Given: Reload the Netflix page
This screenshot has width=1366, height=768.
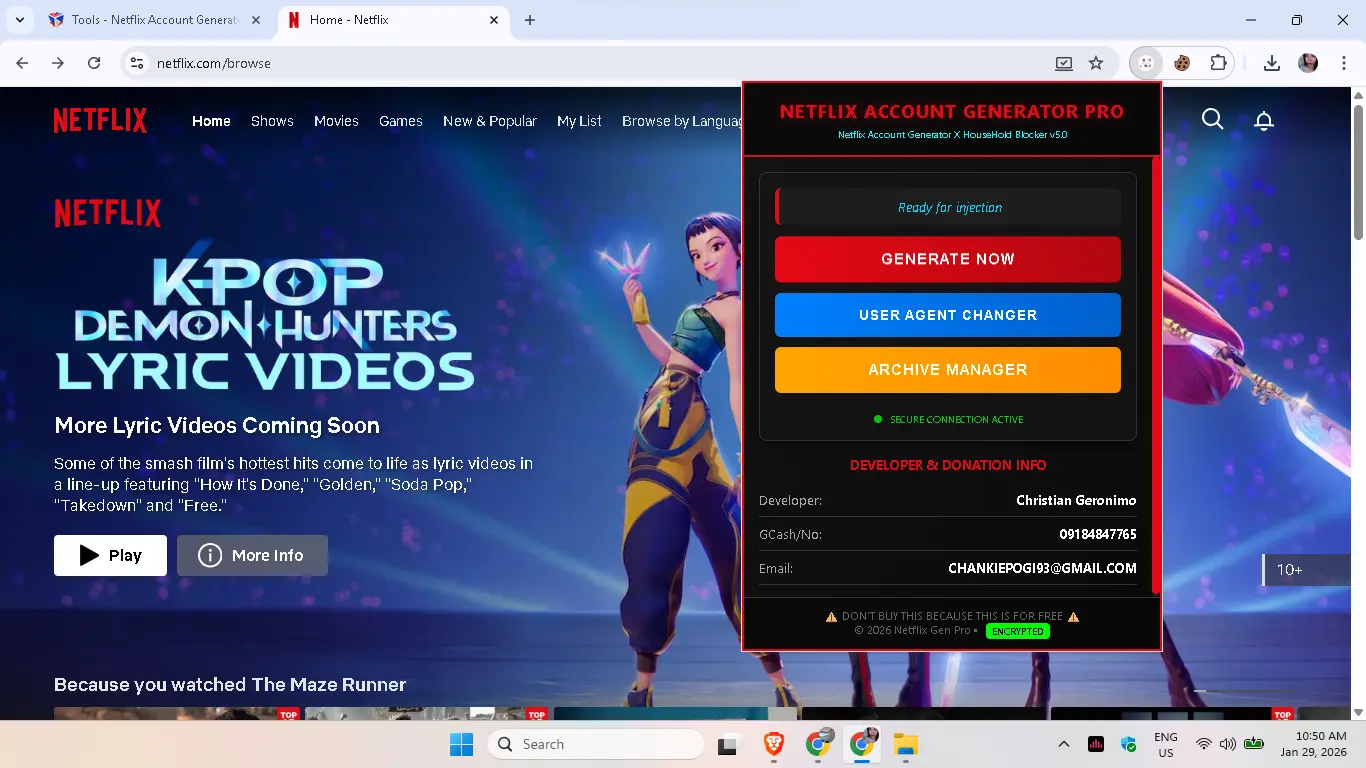Looking at the screenshot, I should (94, 63).
